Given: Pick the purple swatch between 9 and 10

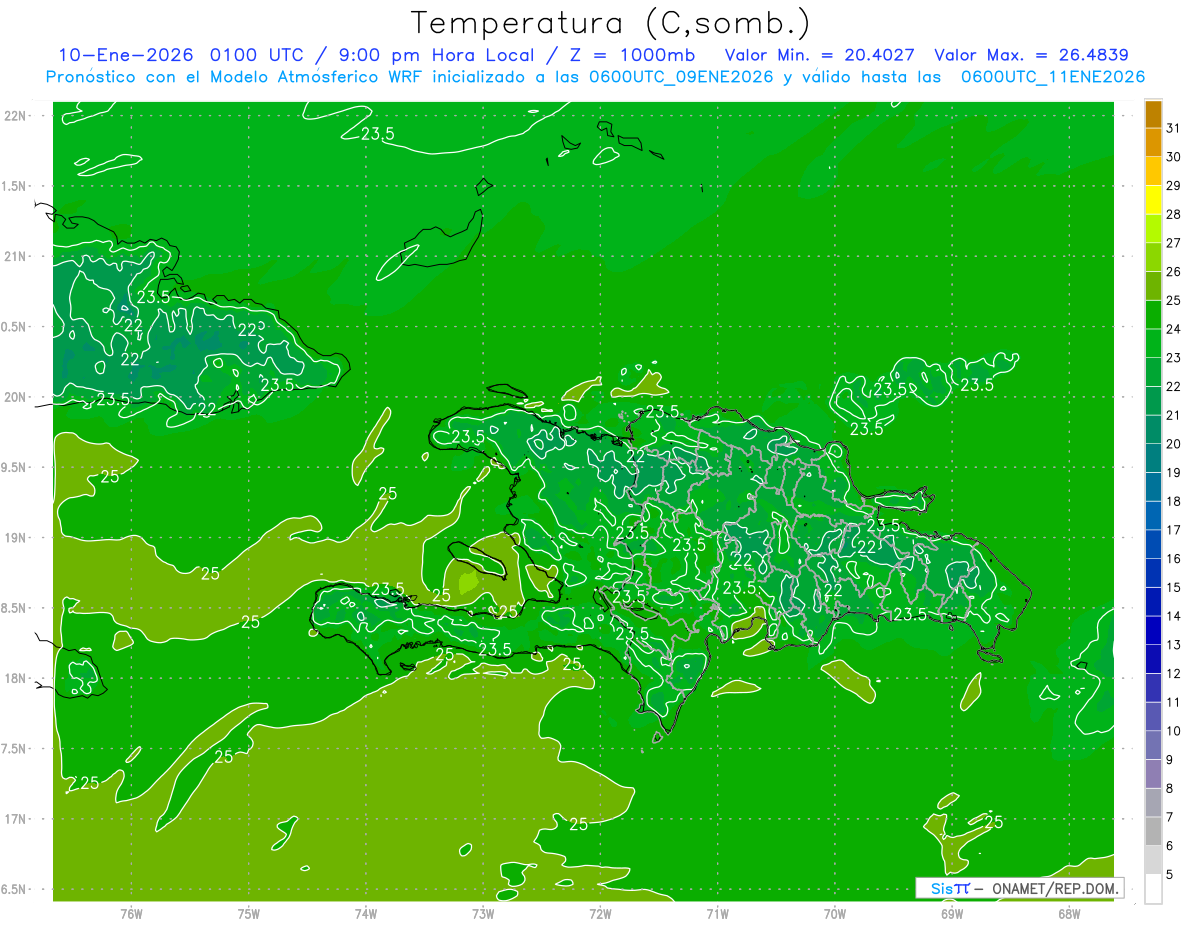Looking at the screenshot, I should 1153,745.
